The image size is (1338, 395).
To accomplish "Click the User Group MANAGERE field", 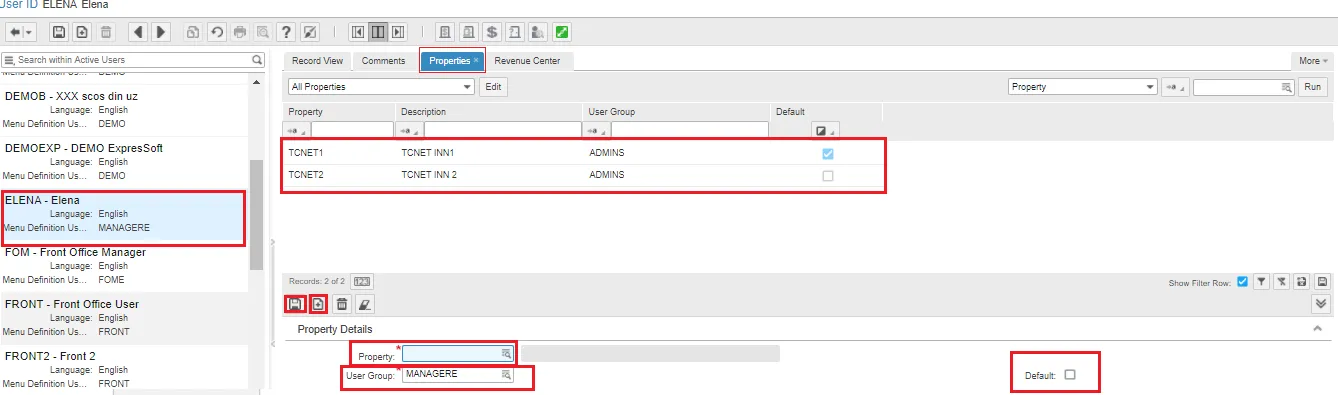I will tap(458, 374).
